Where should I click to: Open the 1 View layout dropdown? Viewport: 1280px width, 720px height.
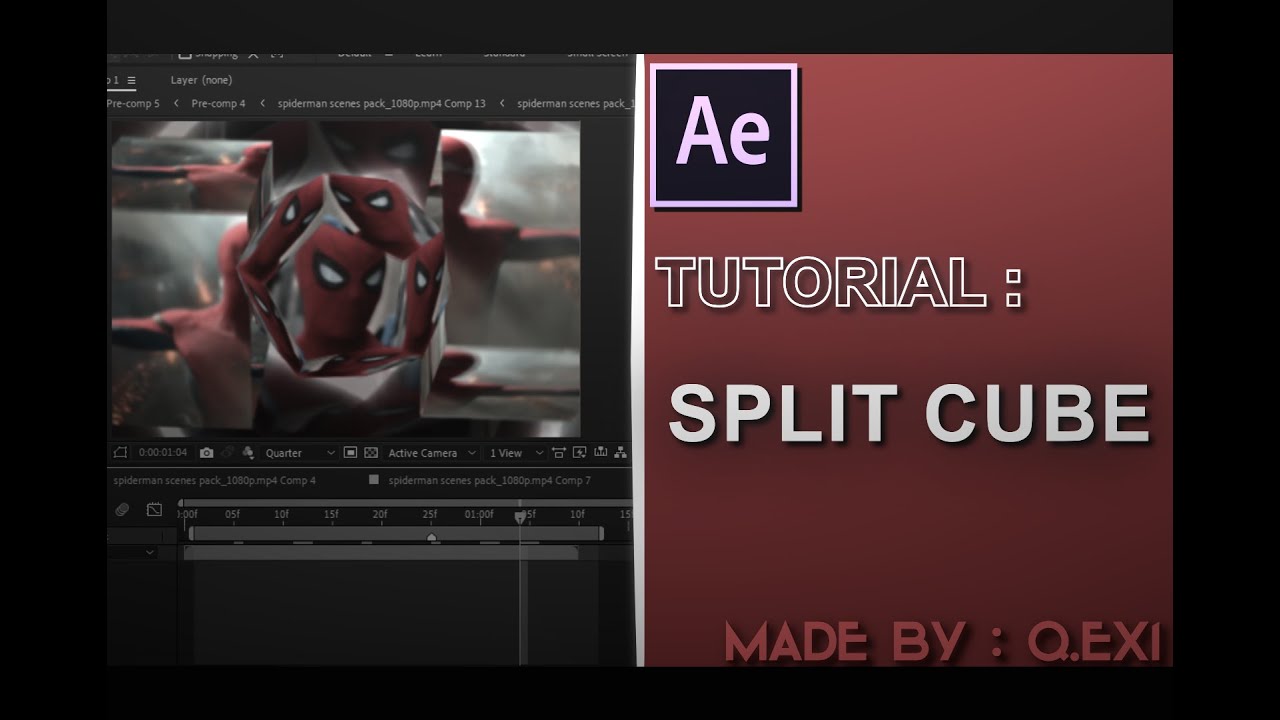pyautogui.click(x=516, y=453)
